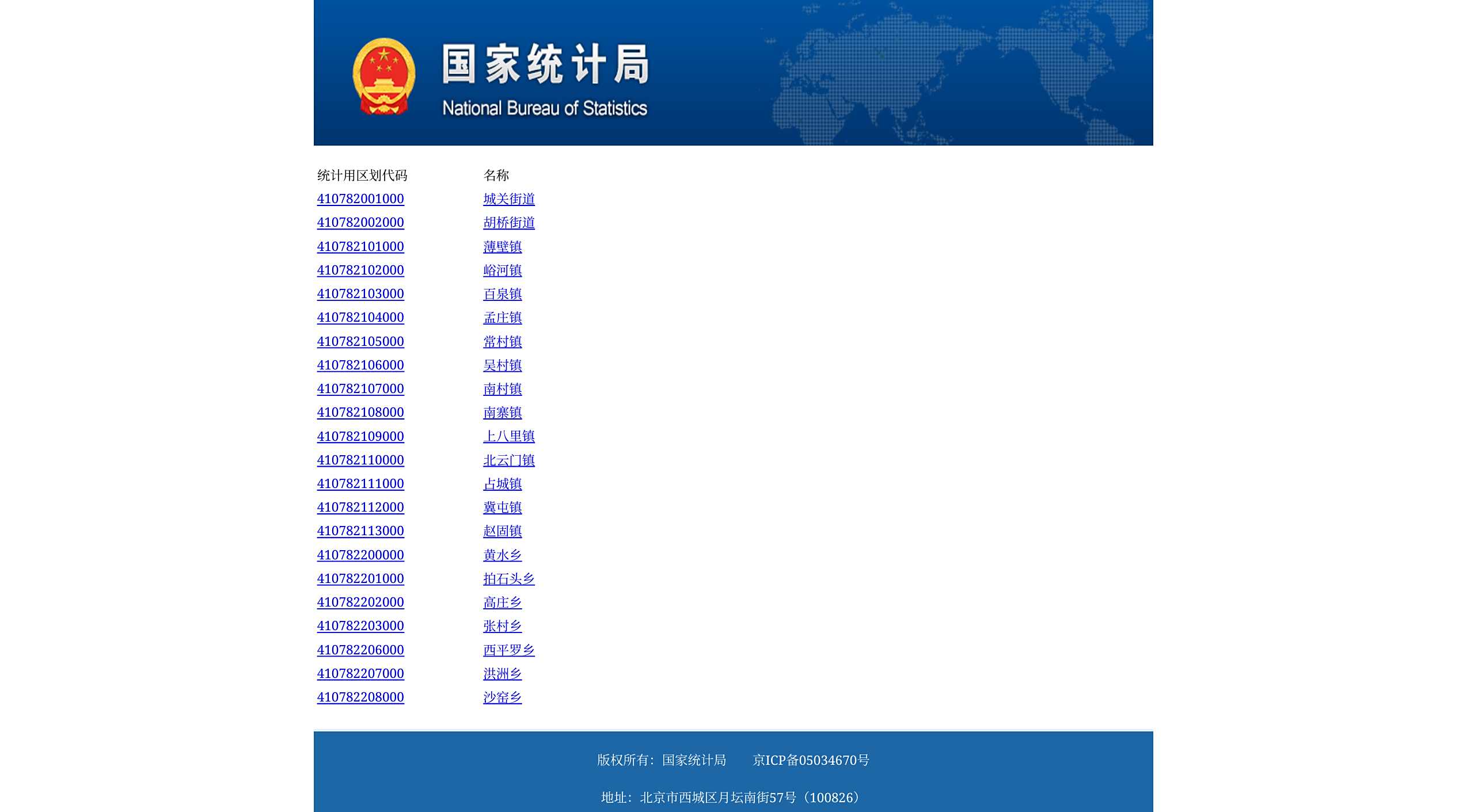
Task: Open the 城关街道 link
Action: tap(509, 199)
